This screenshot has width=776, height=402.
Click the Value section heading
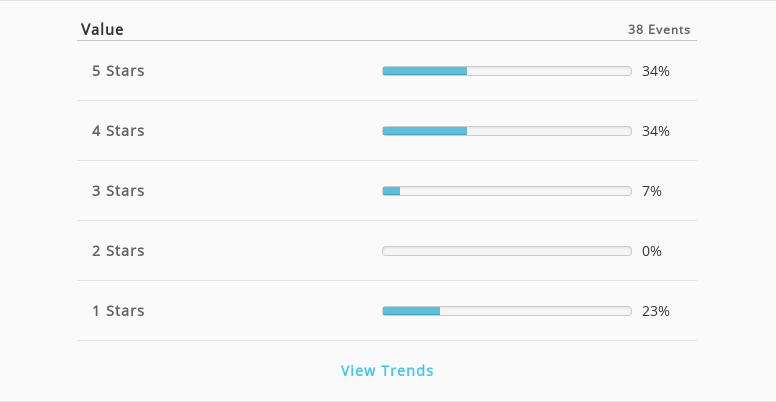coord(102,29)
